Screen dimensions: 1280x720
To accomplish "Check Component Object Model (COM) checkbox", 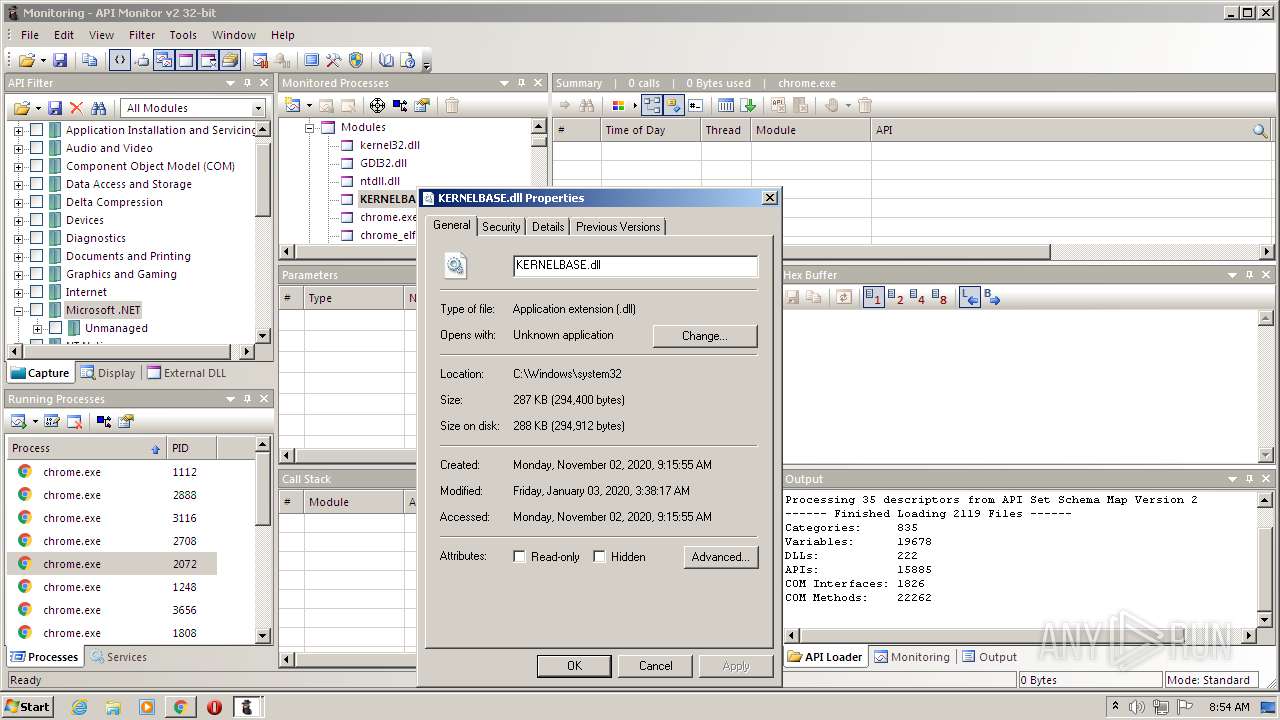I will (37, 166).
